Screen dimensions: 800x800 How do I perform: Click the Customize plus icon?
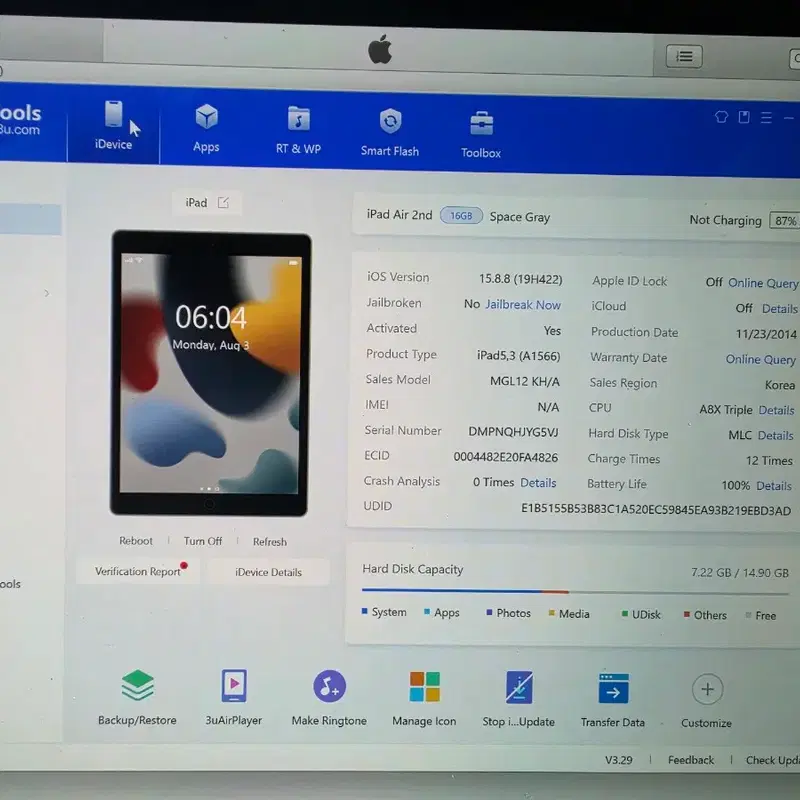tap(707, 689)
